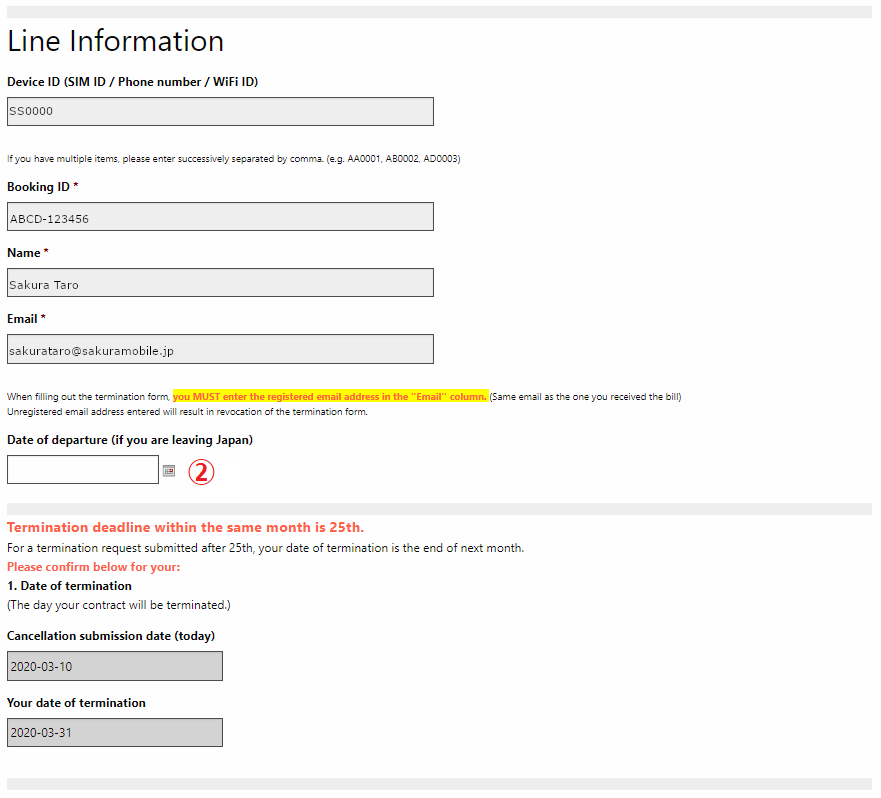Viewport: 881px width, 798px height.
Task: Click the 'Date of departure' label
Action: tap(130, 440)
